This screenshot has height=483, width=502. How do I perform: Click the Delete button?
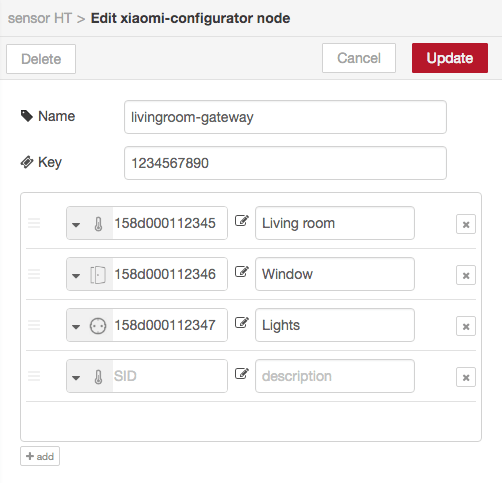[x=41, y=59]
